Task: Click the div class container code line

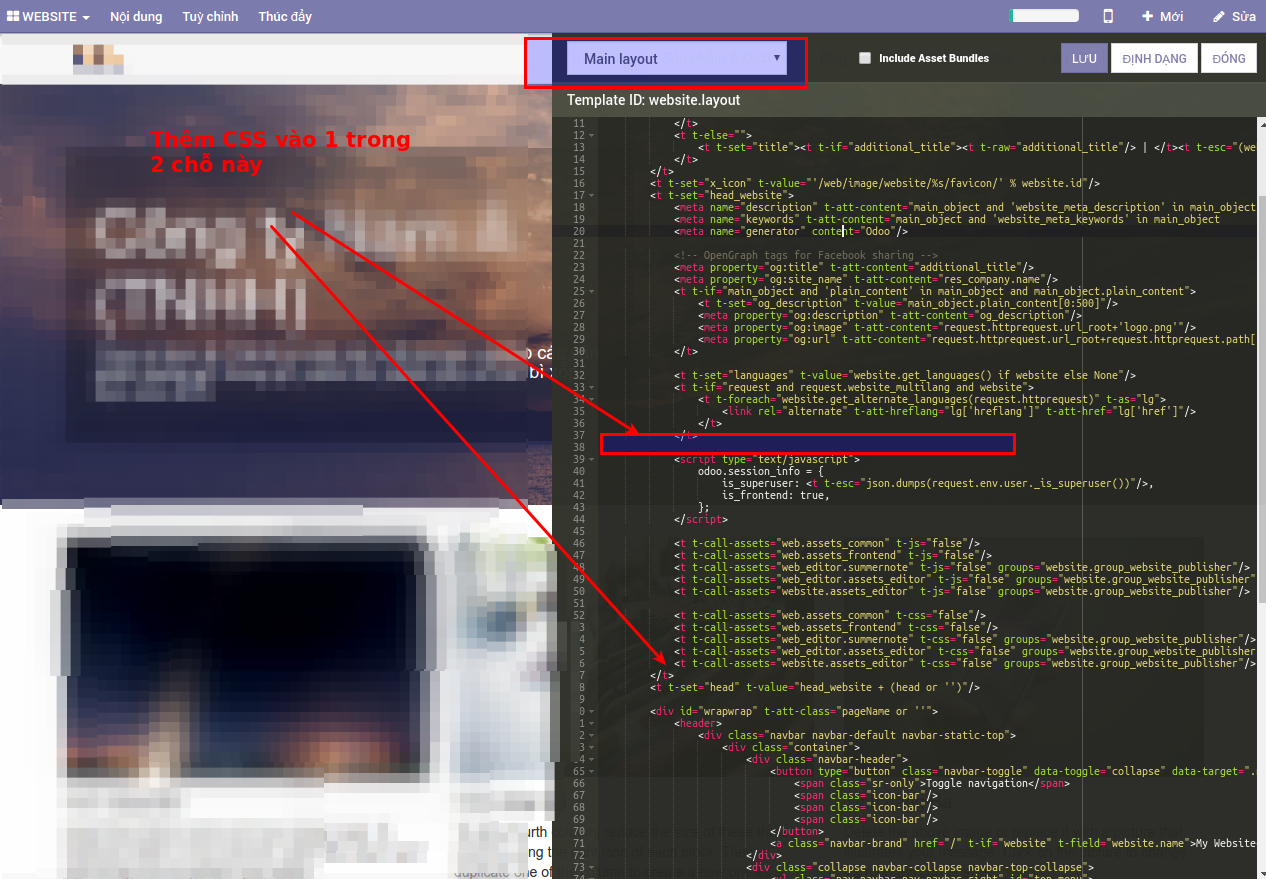Action: coord(791,747)
